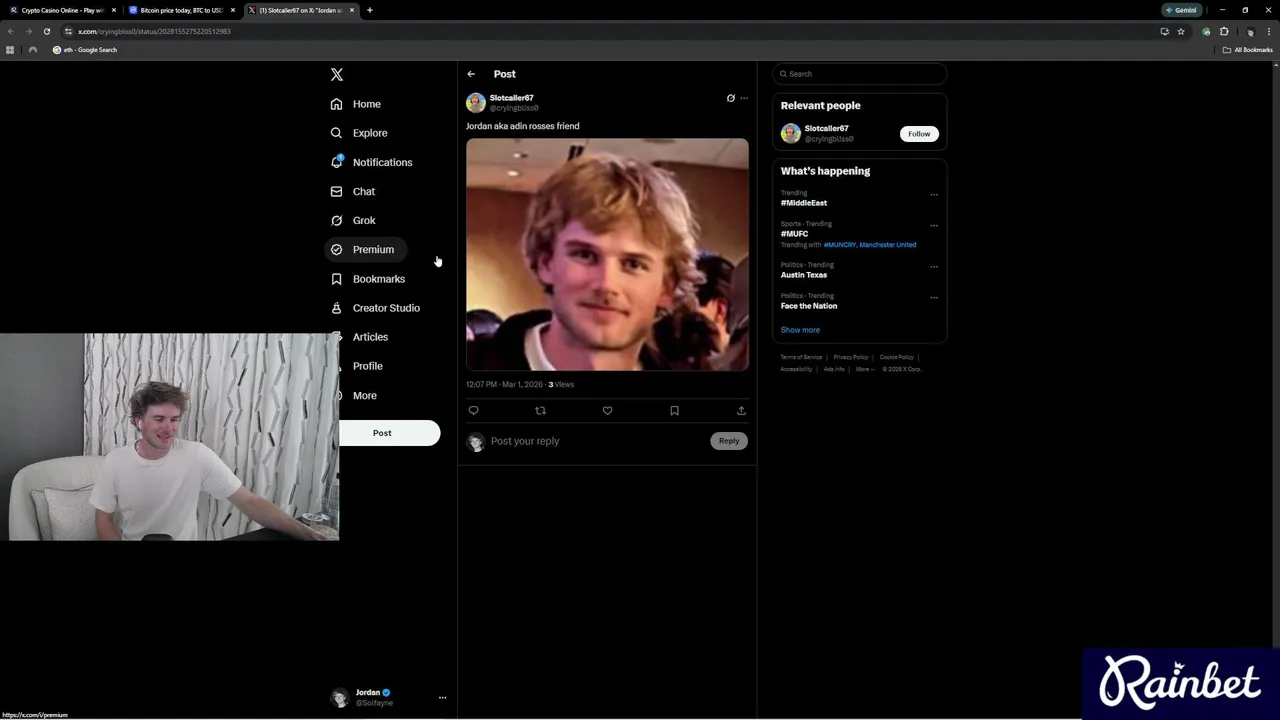Reload the page with the refresh icon
Viewport: 1280px width, 720px height.
46,31
